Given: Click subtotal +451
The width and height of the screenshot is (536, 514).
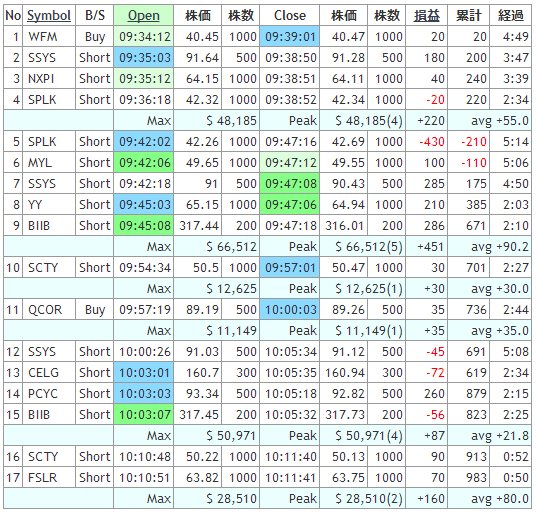Looking at the screenshot, I should pyautogui.click(x=430, y=247).
